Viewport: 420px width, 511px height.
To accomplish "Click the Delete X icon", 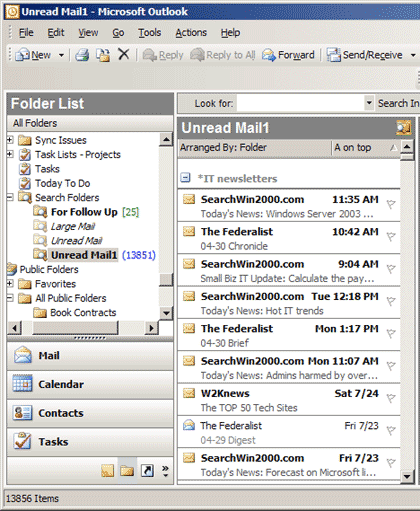I will tap(124, 54).
